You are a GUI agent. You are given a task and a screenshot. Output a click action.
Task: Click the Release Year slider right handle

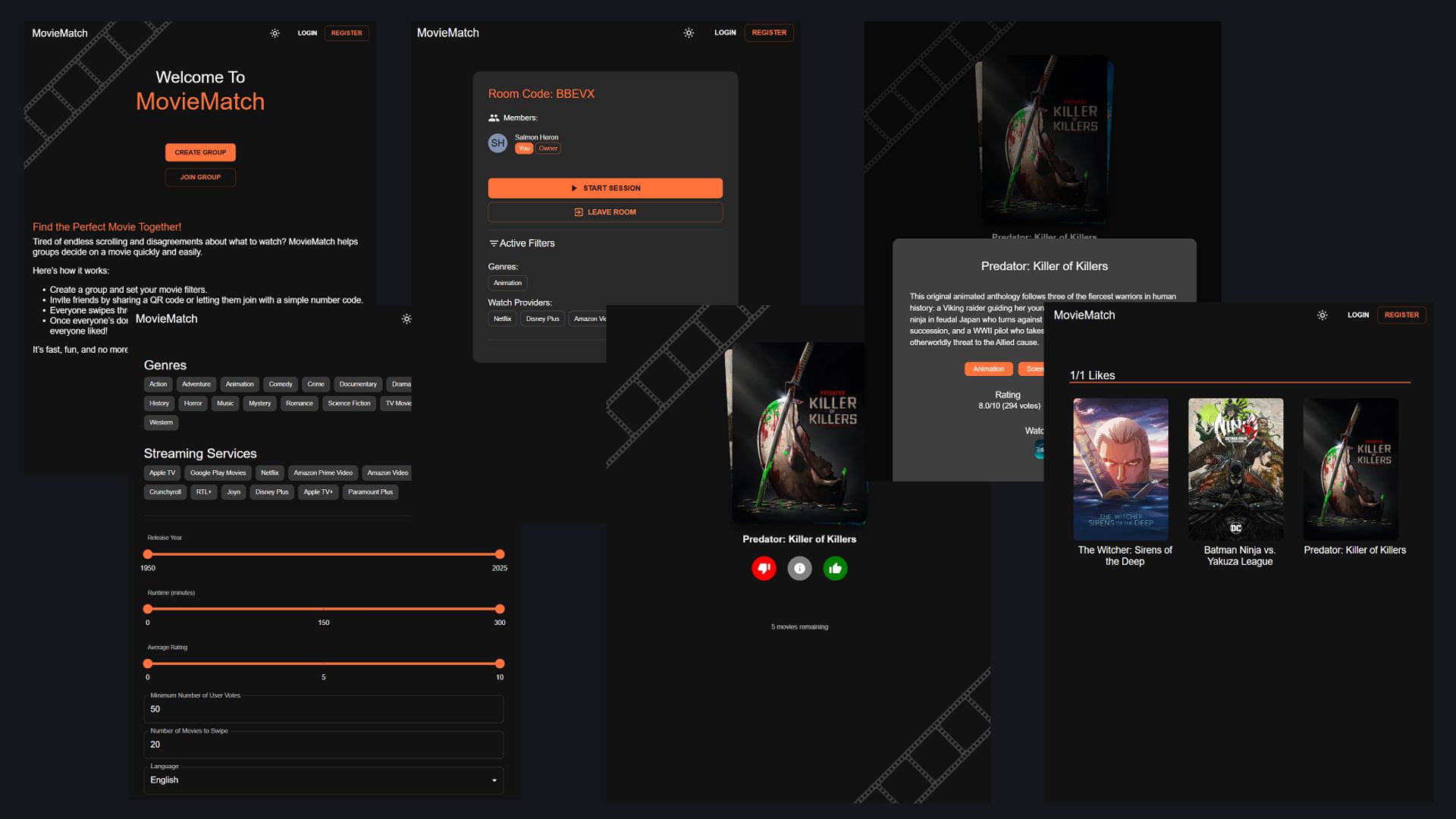click(500, 554)
